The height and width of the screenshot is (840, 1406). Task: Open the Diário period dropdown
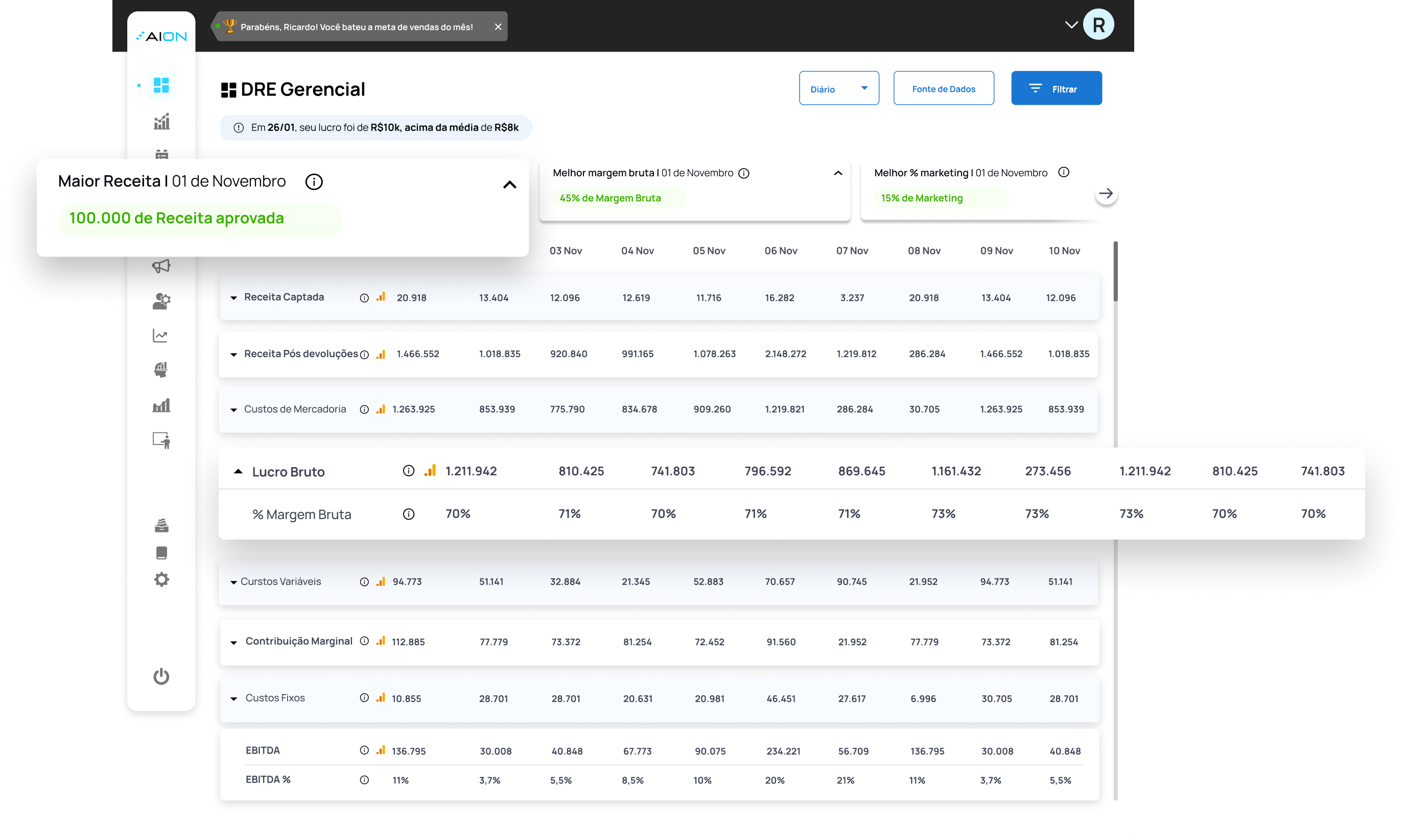point(839,88)
